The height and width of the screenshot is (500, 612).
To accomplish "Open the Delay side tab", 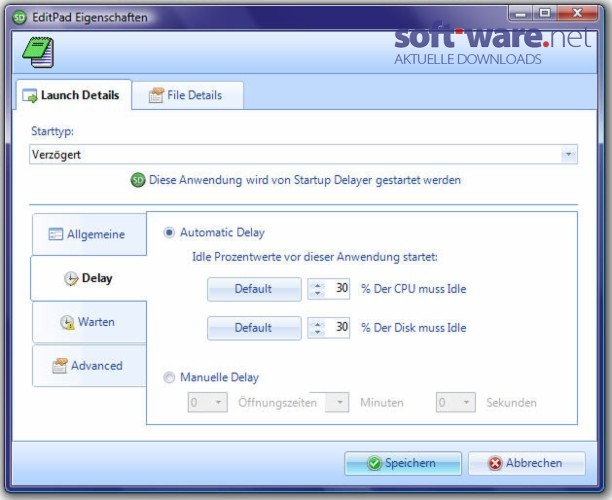I will coord(89,278).
